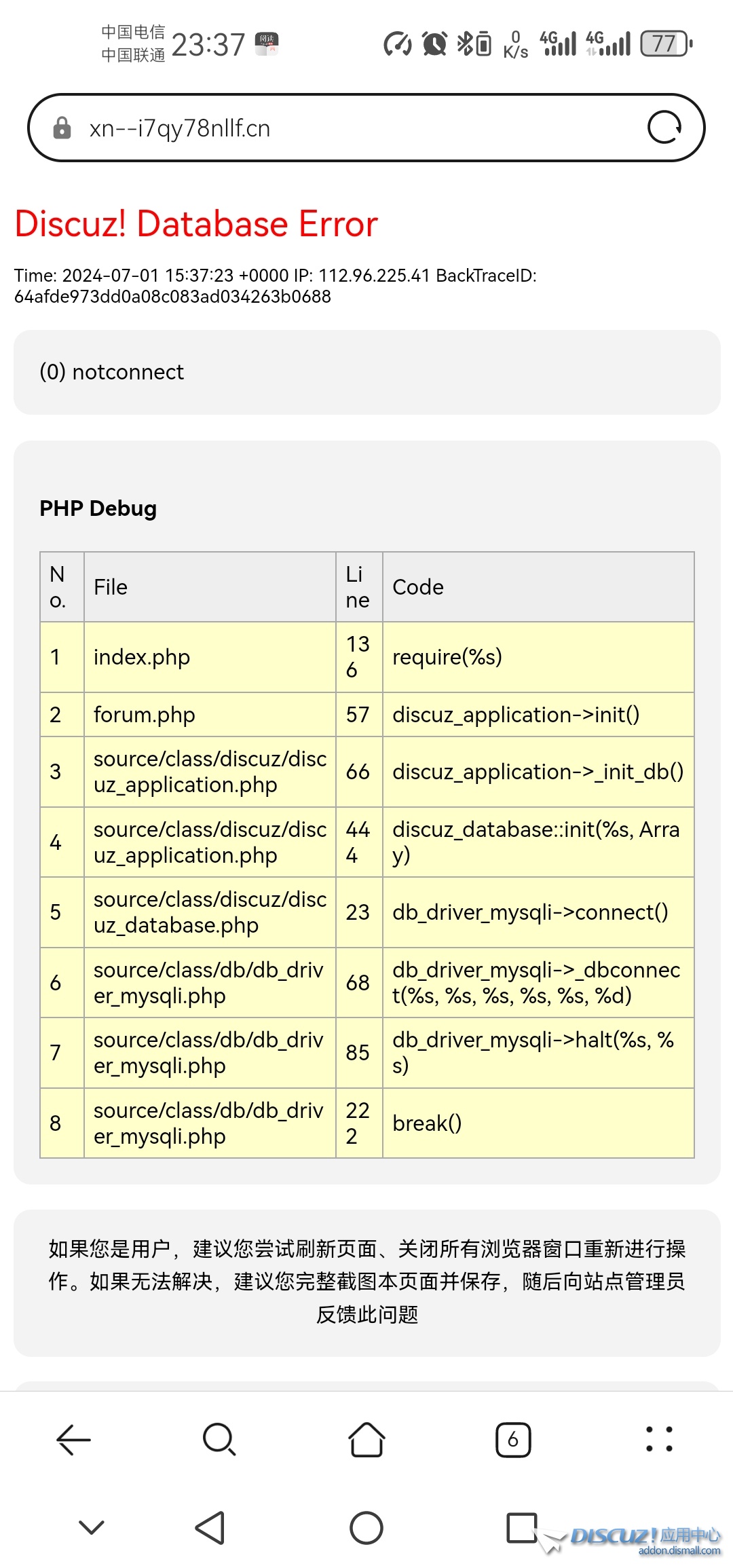
Task: Open the browser search icon
Action: (x=219, y=1439)
